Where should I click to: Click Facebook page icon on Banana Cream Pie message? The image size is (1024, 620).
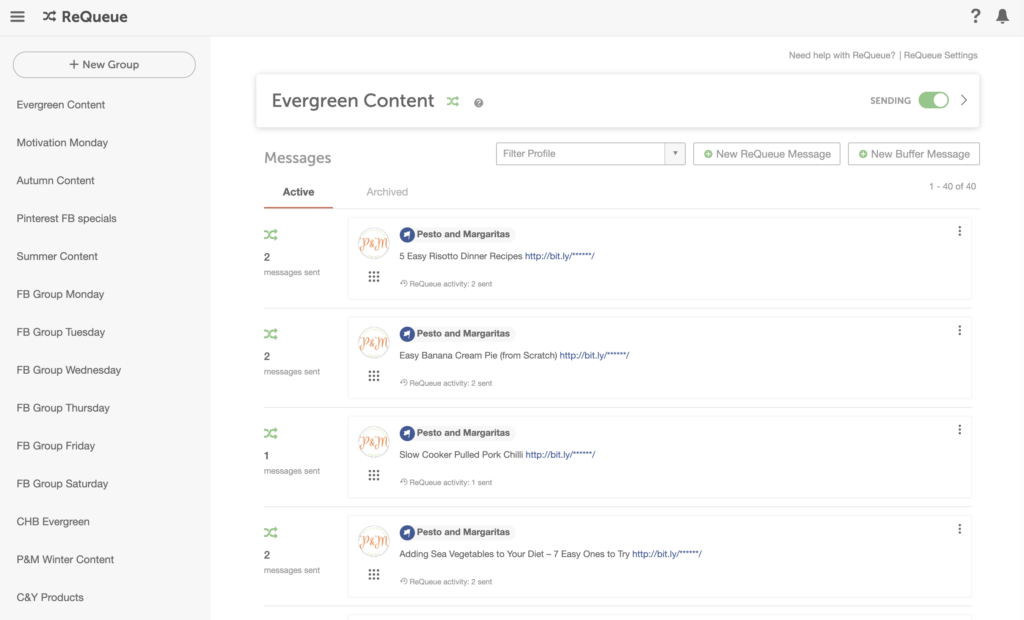407,334
